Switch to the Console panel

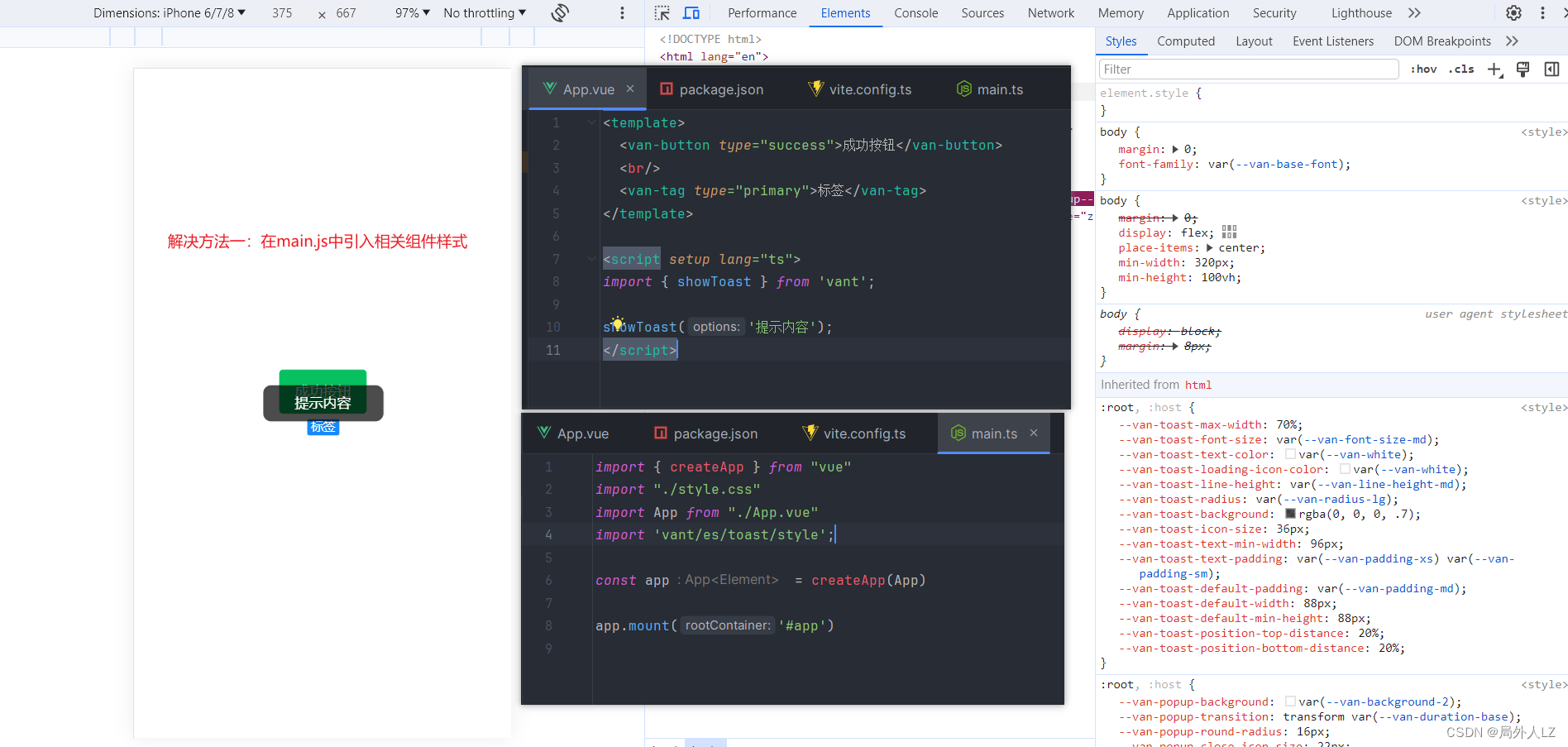[915, 13]
